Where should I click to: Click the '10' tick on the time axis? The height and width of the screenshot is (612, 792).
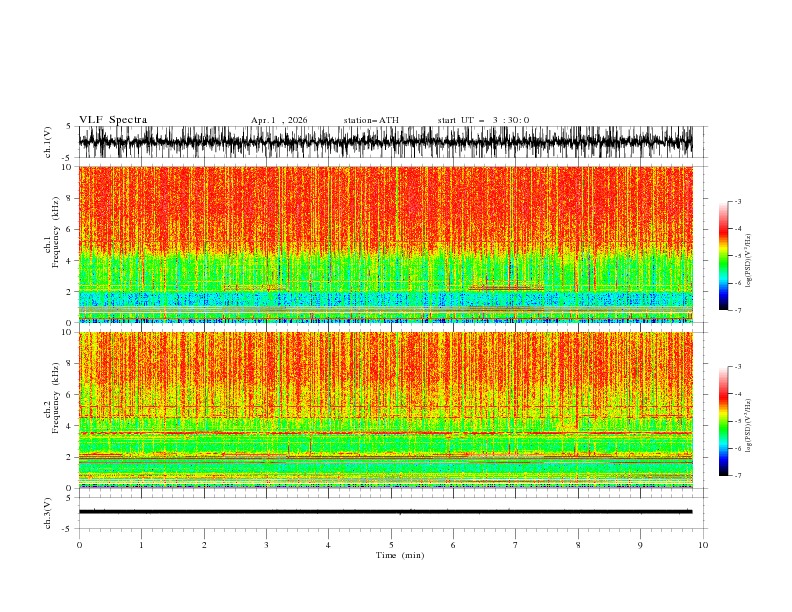703,545
